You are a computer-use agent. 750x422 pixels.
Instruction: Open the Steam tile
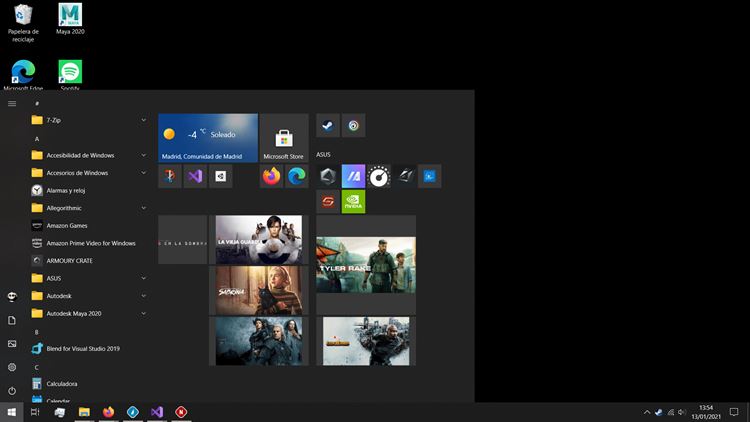328,125
